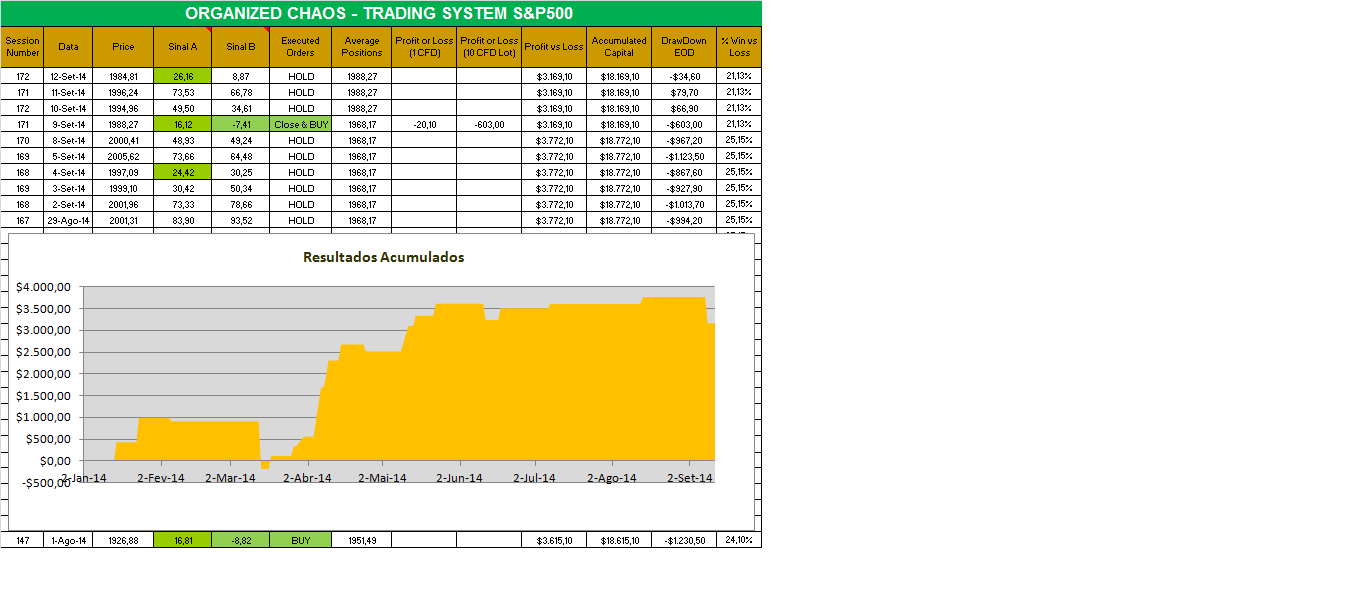
Task: Select the Profit or Loss (1 CFD) header
Action: click(424, 47)
